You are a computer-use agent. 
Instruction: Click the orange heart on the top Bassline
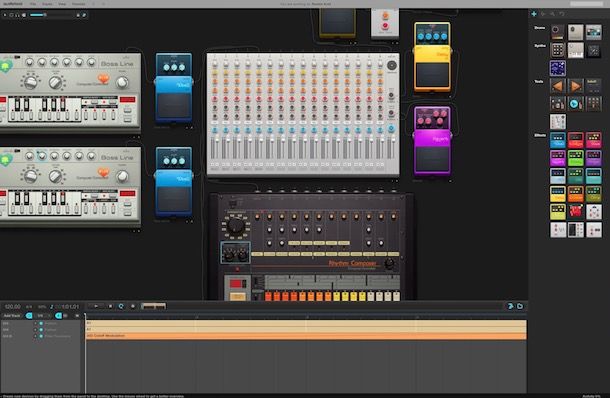click(x=103, y=79)
